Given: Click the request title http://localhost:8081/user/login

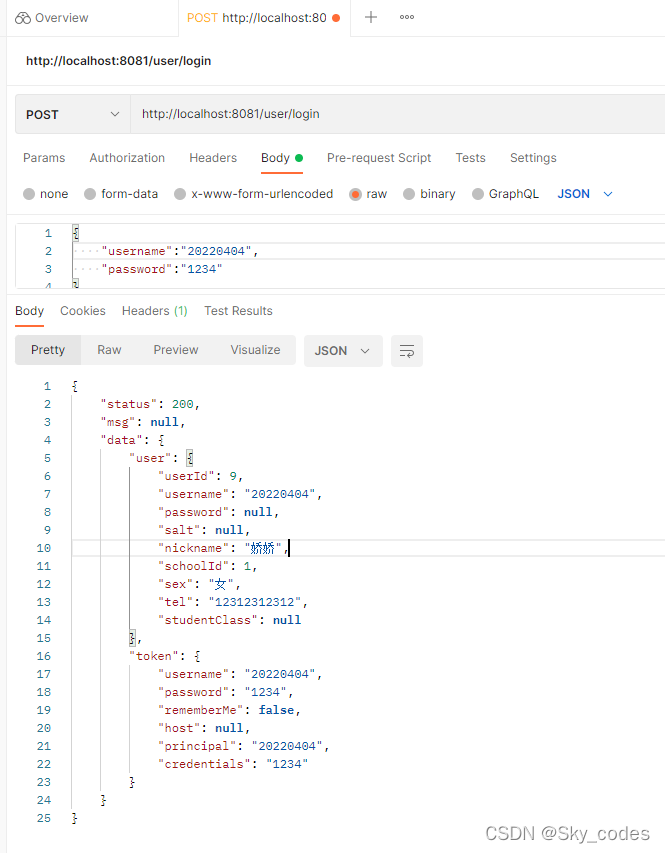Looking at the screenshot, I should [x=119, y=61].
